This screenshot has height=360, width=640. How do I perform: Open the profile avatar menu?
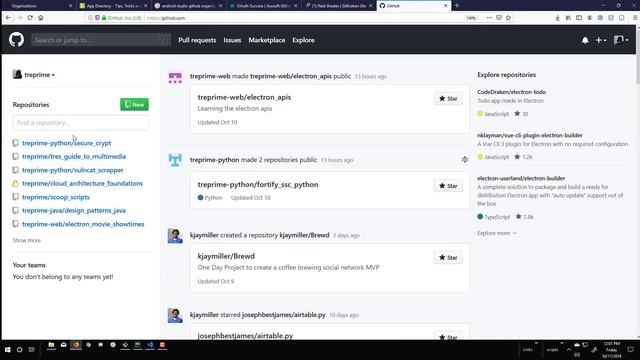(621, 40)
